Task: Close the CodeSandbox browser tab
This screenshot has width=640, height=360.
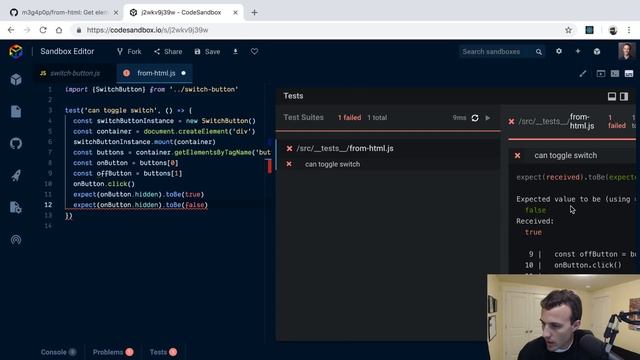Action: [x=236, y=13]
